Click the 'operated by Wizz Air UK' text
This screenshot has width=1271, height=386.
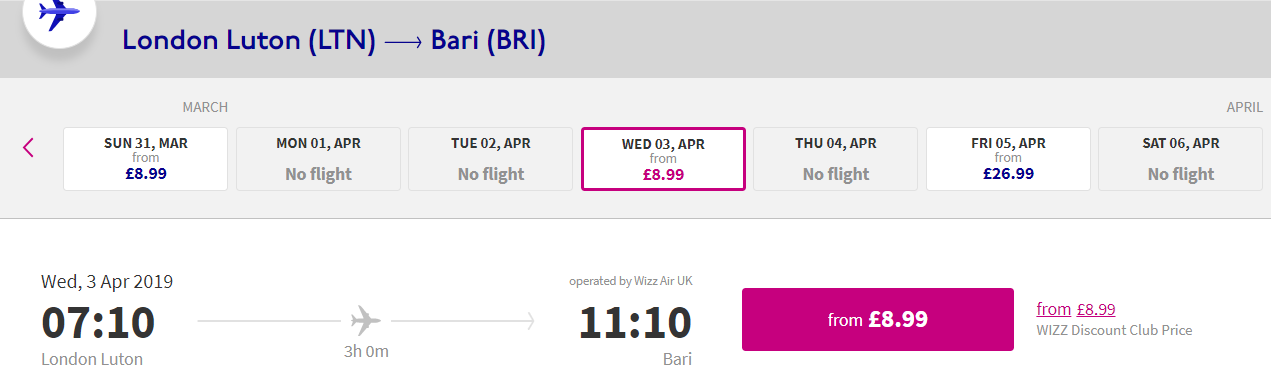(x=631, y=281)
